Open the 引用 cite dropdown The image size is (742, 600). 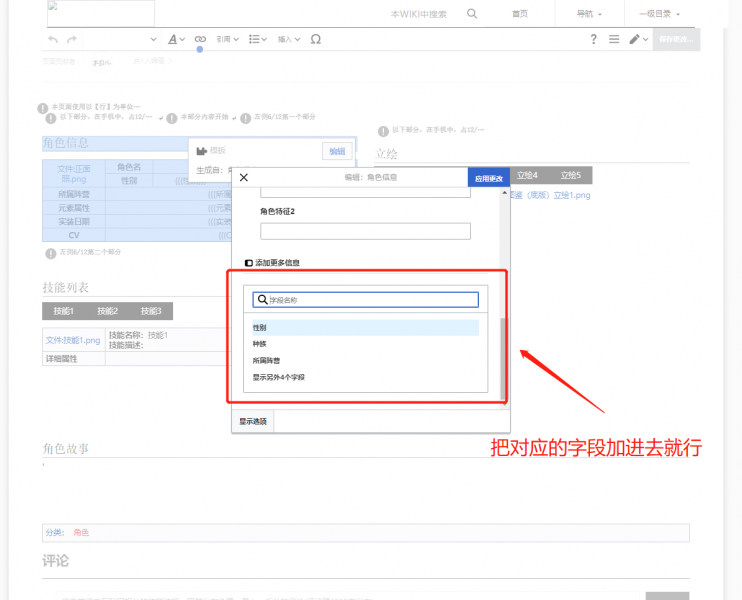click(228, 39)
